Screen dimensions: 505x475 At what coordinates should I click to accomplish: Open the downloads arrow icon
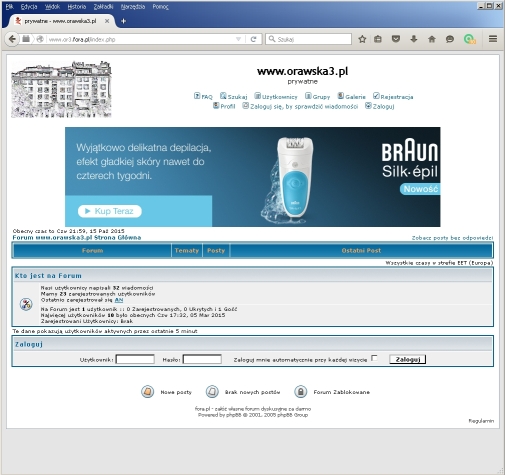(x=414, y=39)
